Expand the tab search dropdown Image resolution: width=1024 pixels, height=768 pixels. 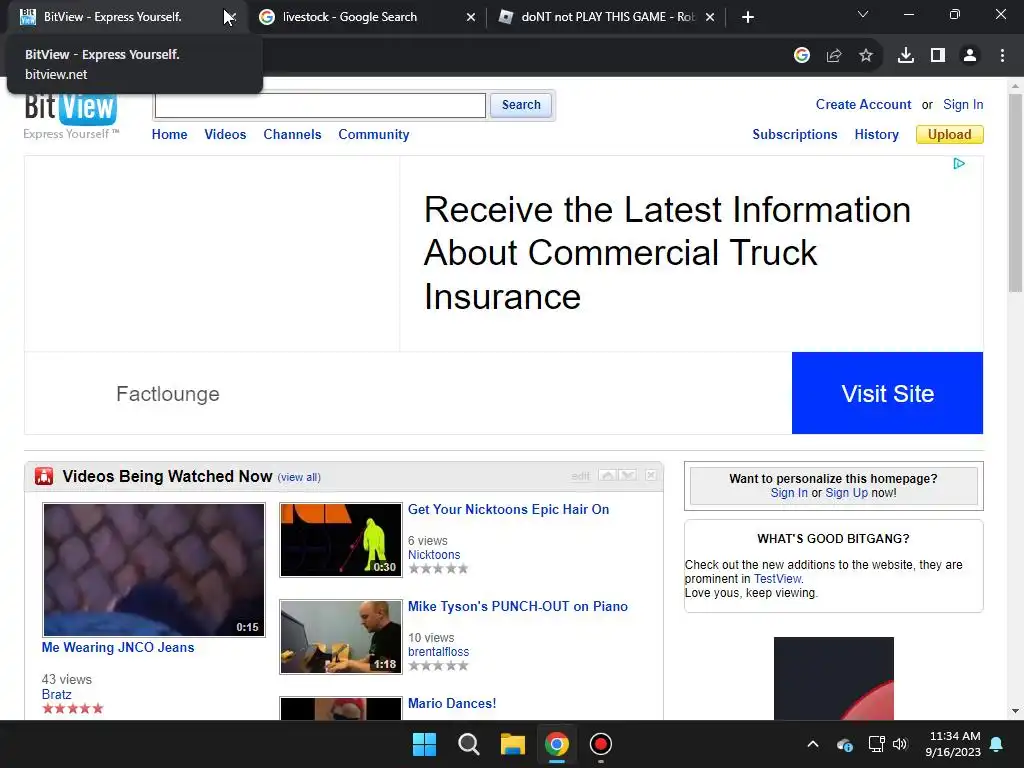click(x=863, y=14)
